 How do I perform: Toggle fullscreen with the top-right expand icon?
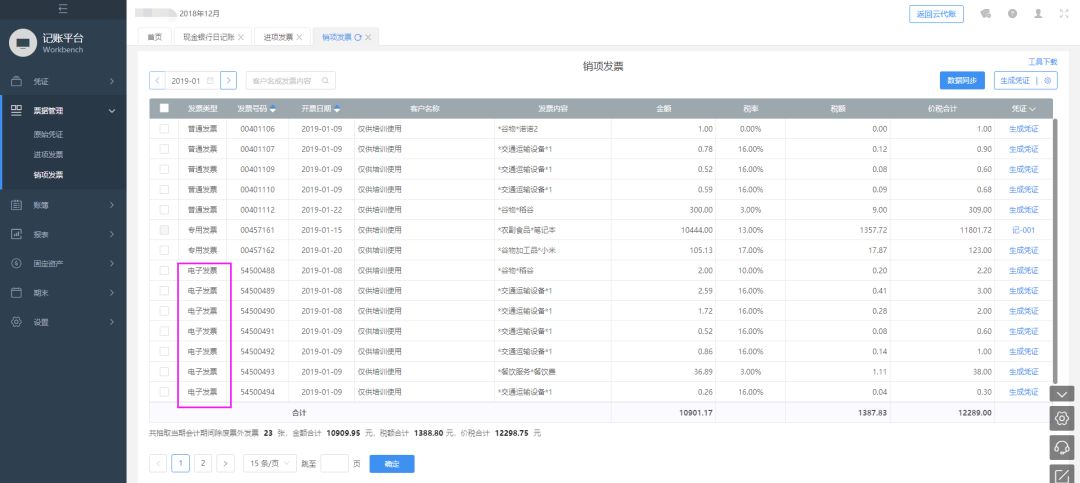1063,14
